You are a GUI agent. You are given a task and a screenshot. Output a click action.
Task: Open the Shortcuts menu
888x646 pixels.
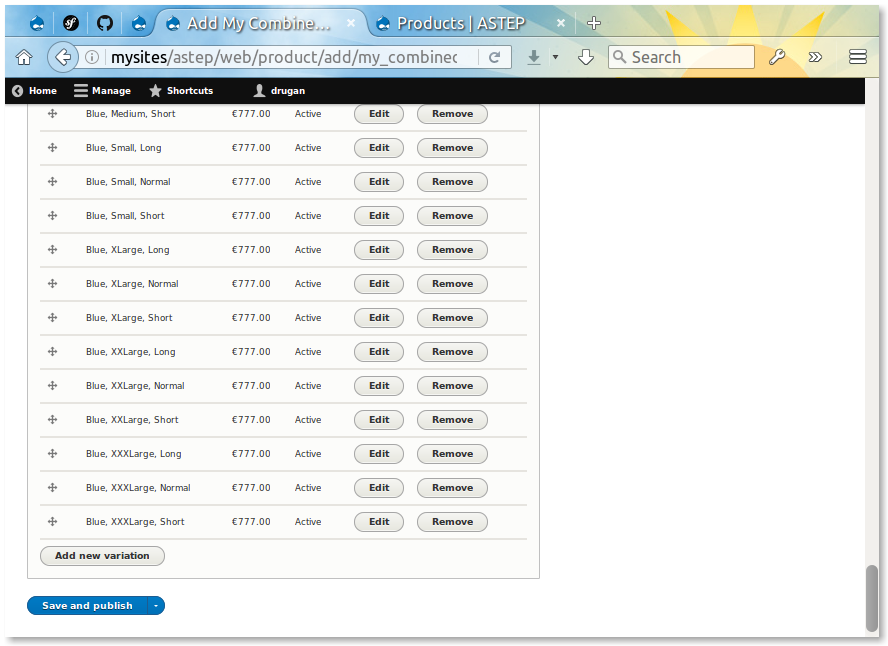click(181, 91)
